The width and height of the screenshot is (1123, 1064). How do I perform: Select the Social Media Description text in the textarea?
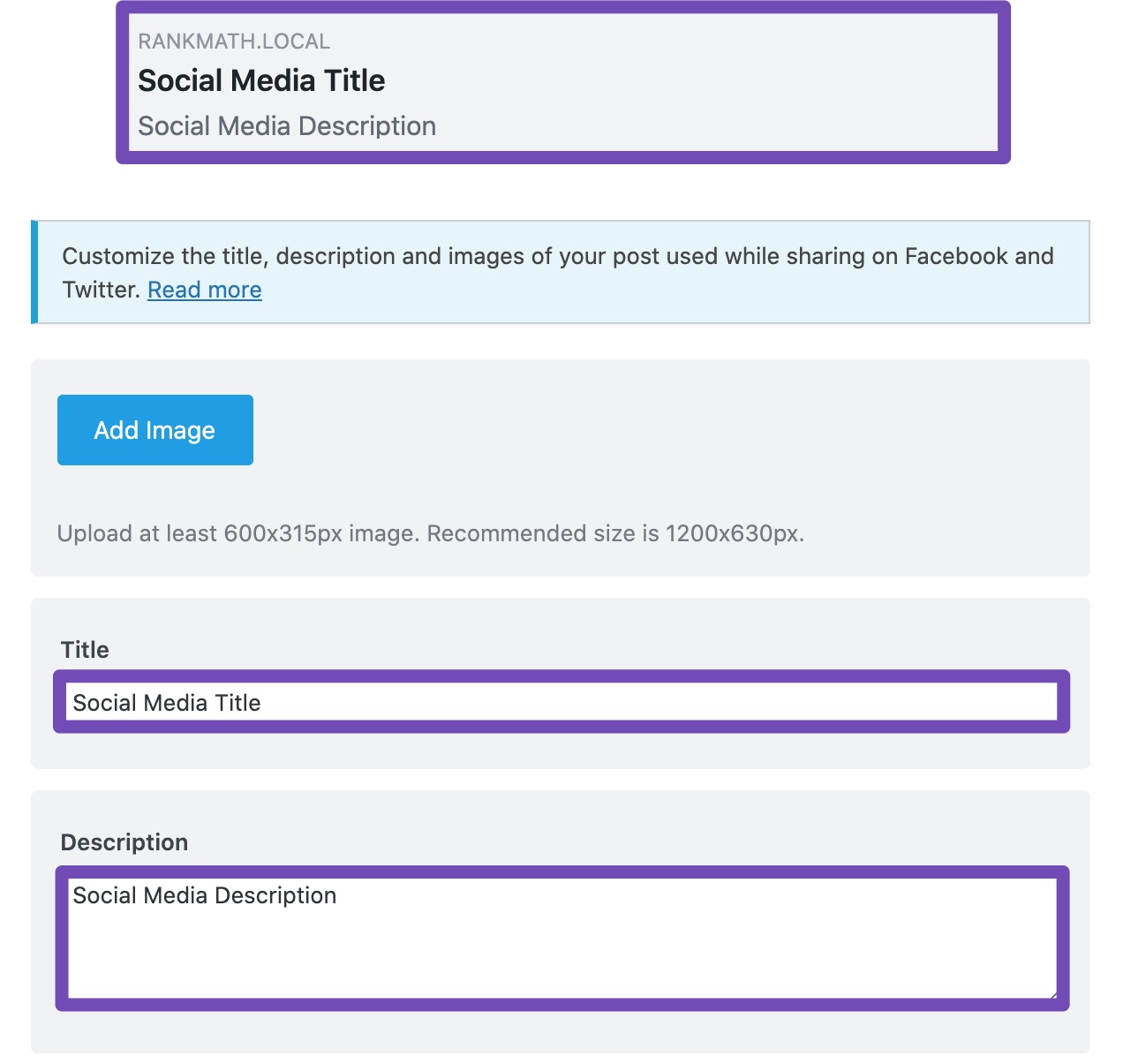point(205,895)
